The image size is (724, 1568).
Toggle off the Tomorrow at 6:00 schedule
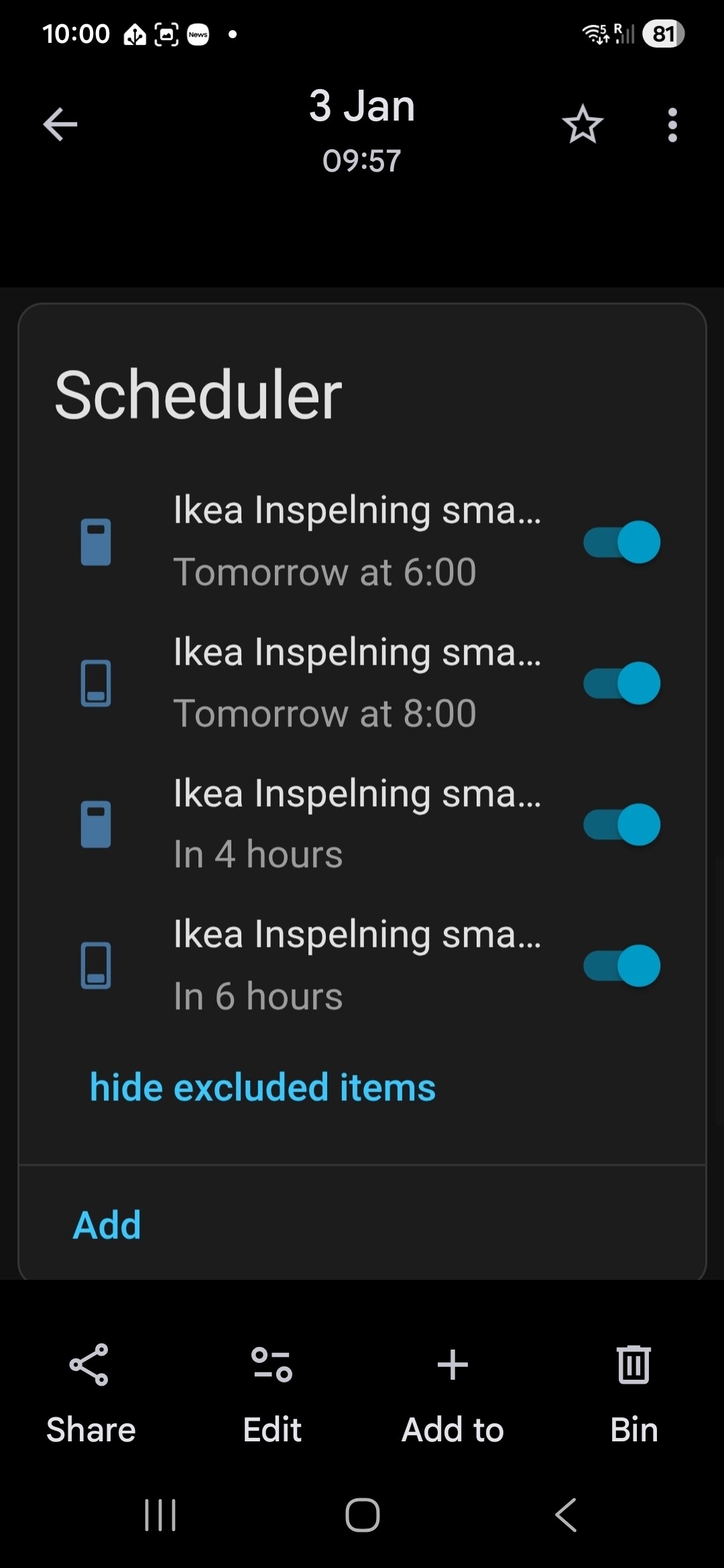click(621, 541)
